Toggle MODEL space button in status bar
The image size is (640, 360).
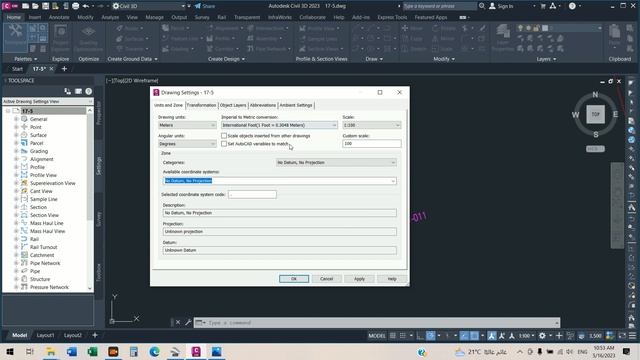point(377,336)
